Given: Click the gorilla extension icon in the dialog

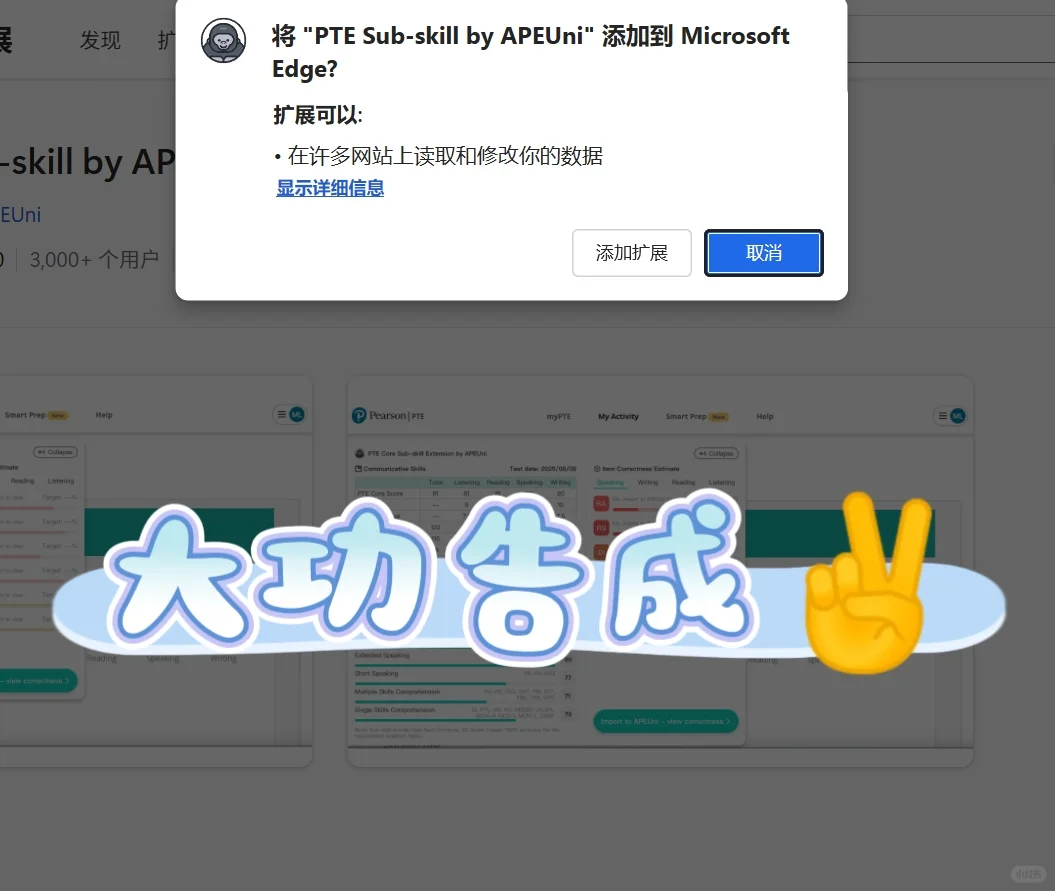Looking at the screenshot, I should point(223,41).
